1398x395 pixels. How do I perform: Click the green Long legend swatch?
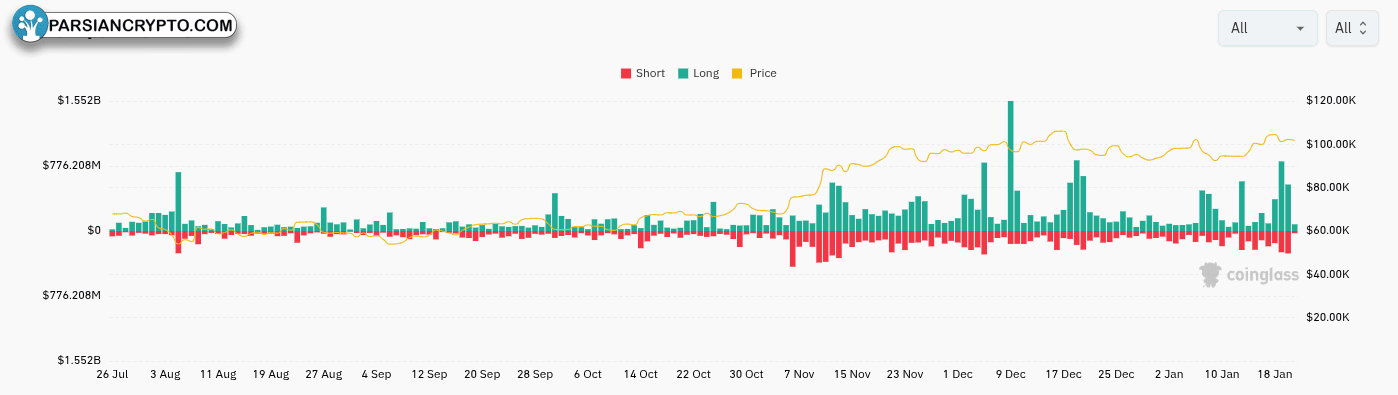click(x=682, y=73)
